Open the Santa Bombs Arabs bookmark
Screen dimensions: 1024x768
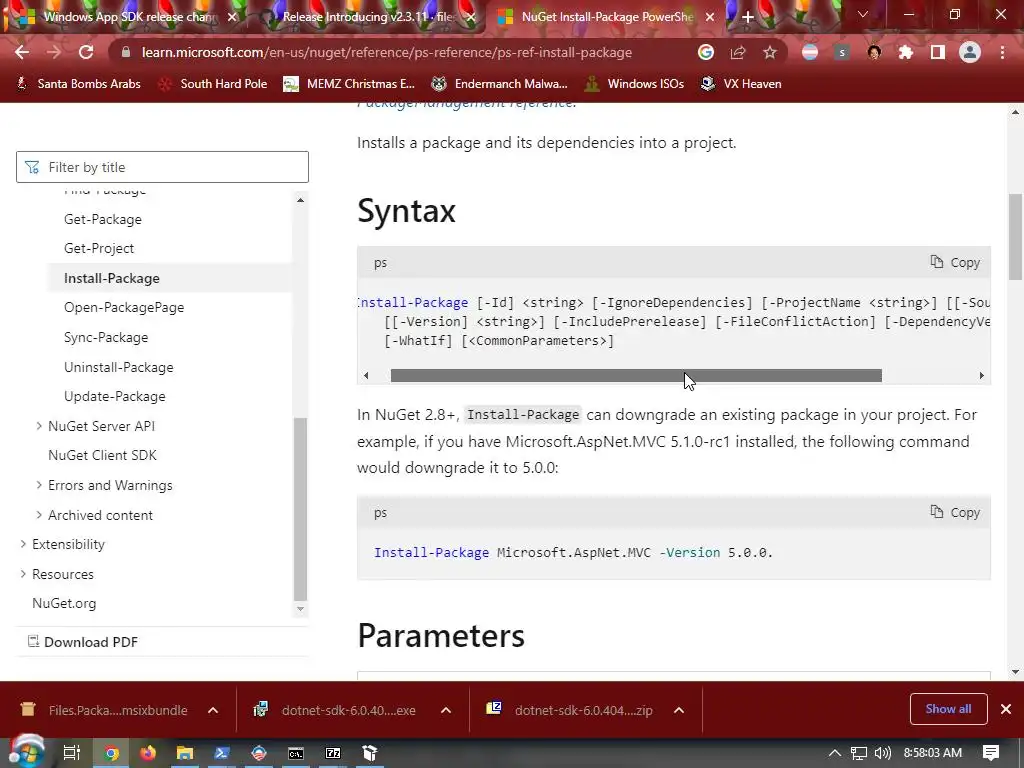(x=78, y=84)
